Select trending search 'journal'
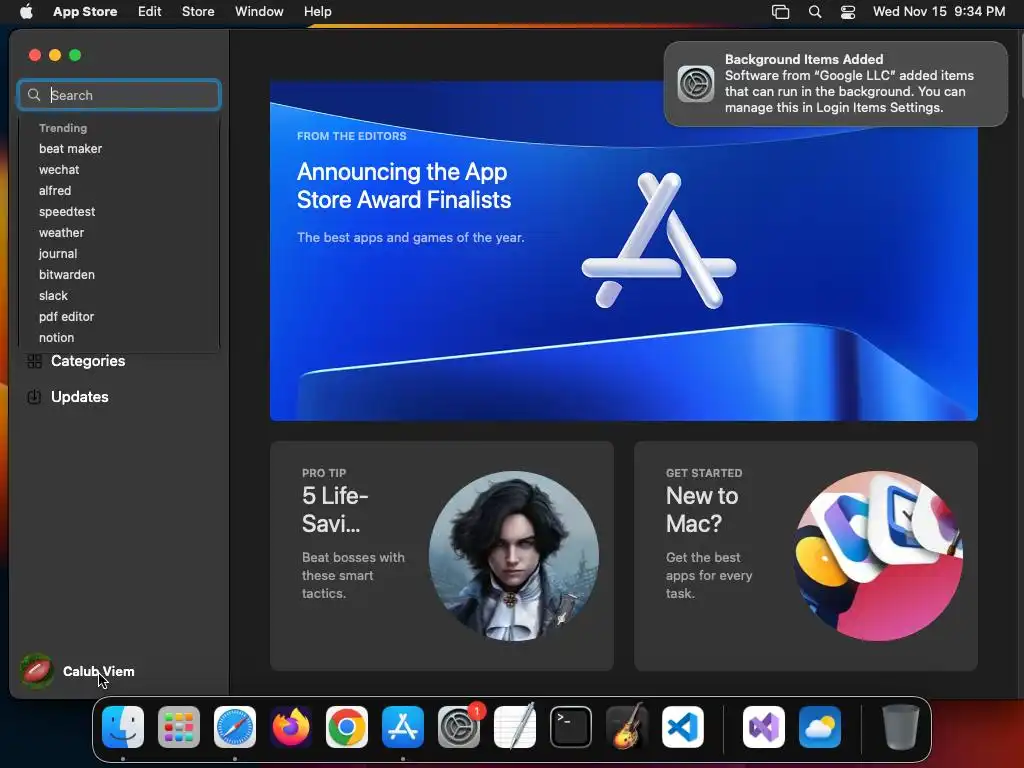This screenshot has width=1024, height=768. [57, 253]
